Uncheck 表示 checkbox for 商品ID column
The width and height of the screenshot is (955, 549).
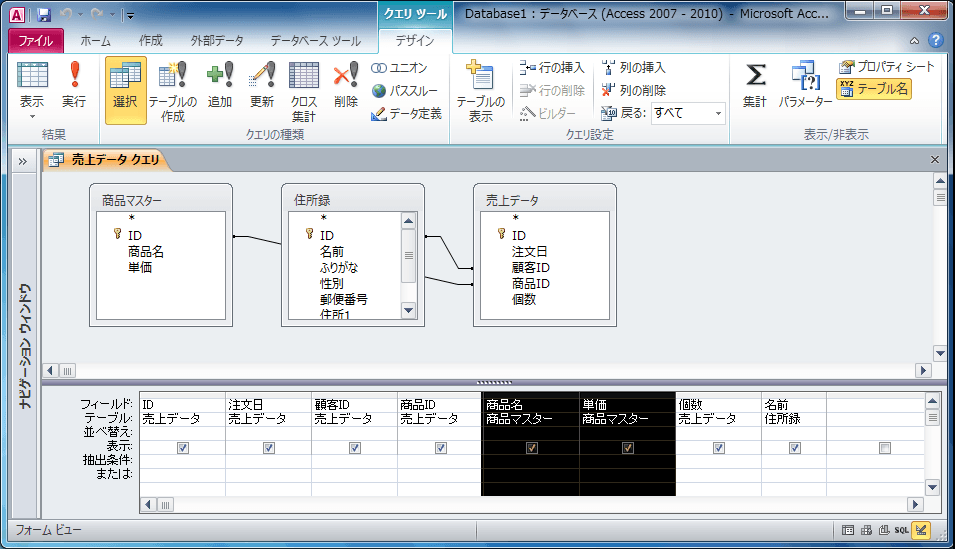[x=441, y=448]
